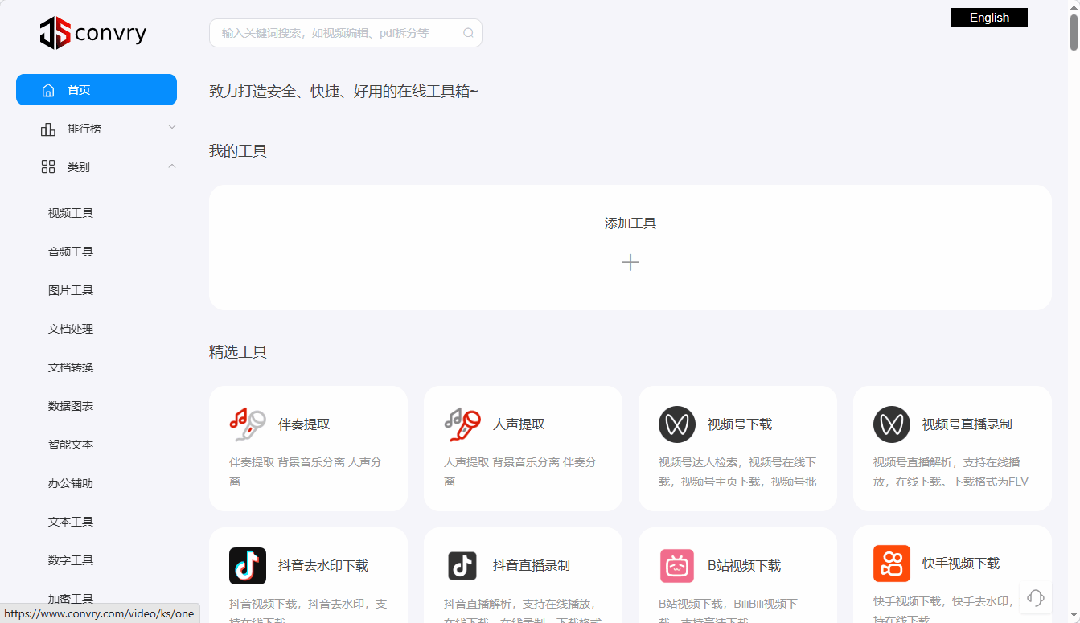Viewport: 1080px width, 623px height.
Task: Click the home icon beside 首页
Action: tap(48, 89)
